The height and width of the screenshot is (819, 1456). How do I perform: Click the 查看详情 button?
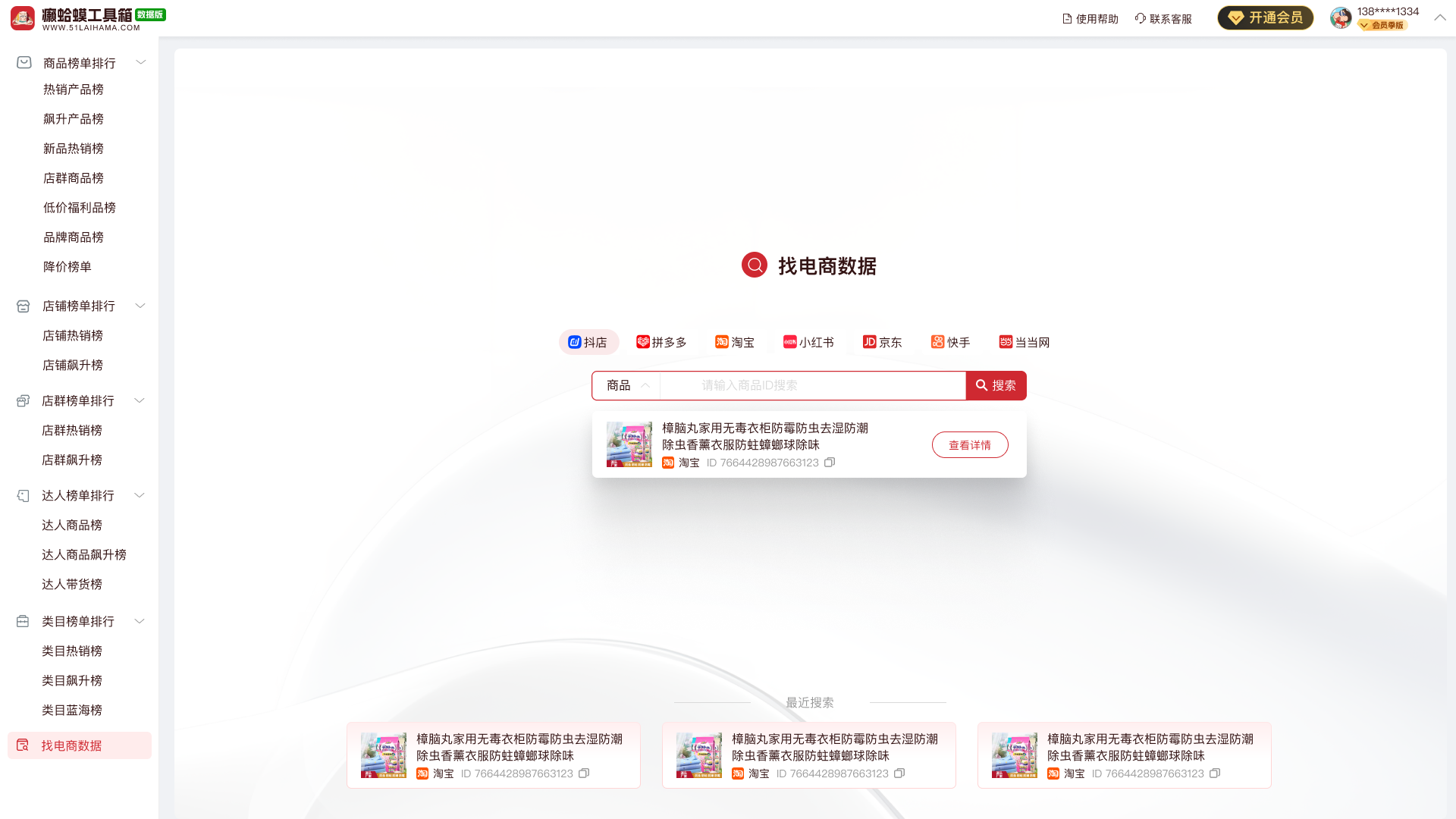pos(970,445)
